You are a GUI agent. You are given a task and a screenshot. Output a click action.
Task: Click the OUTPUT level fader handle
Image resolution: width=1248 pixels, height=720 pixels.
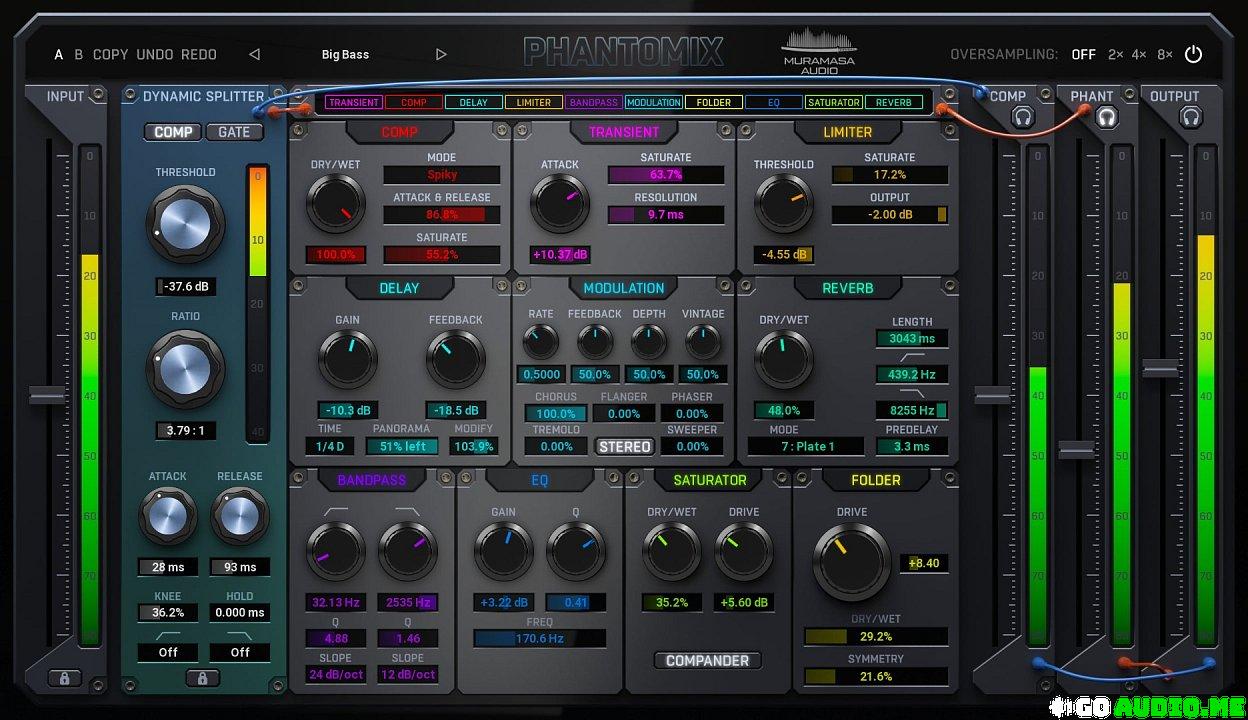click(1160, 369)
